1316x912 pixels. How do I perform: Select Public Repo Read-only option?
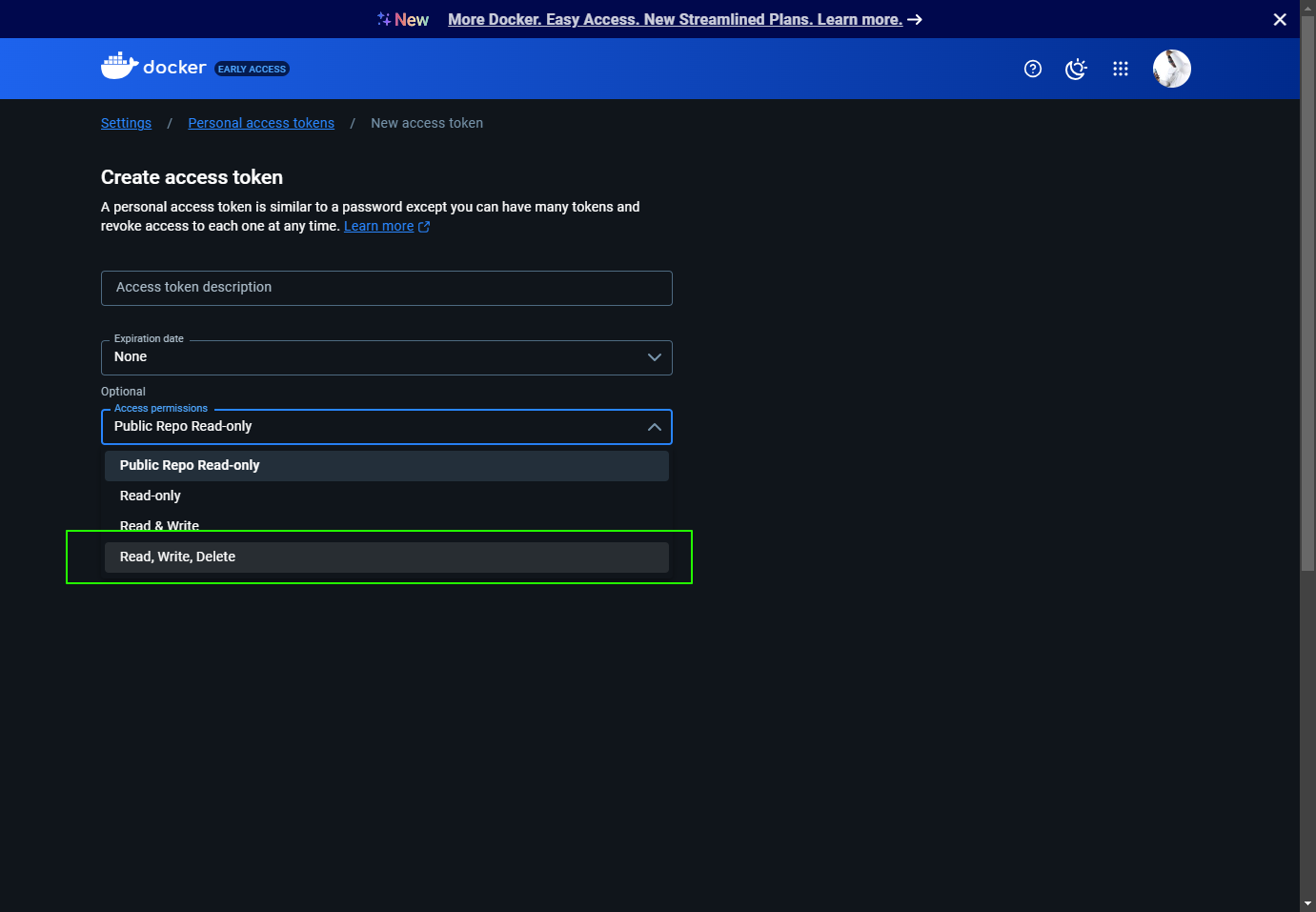tap(387, 465)
